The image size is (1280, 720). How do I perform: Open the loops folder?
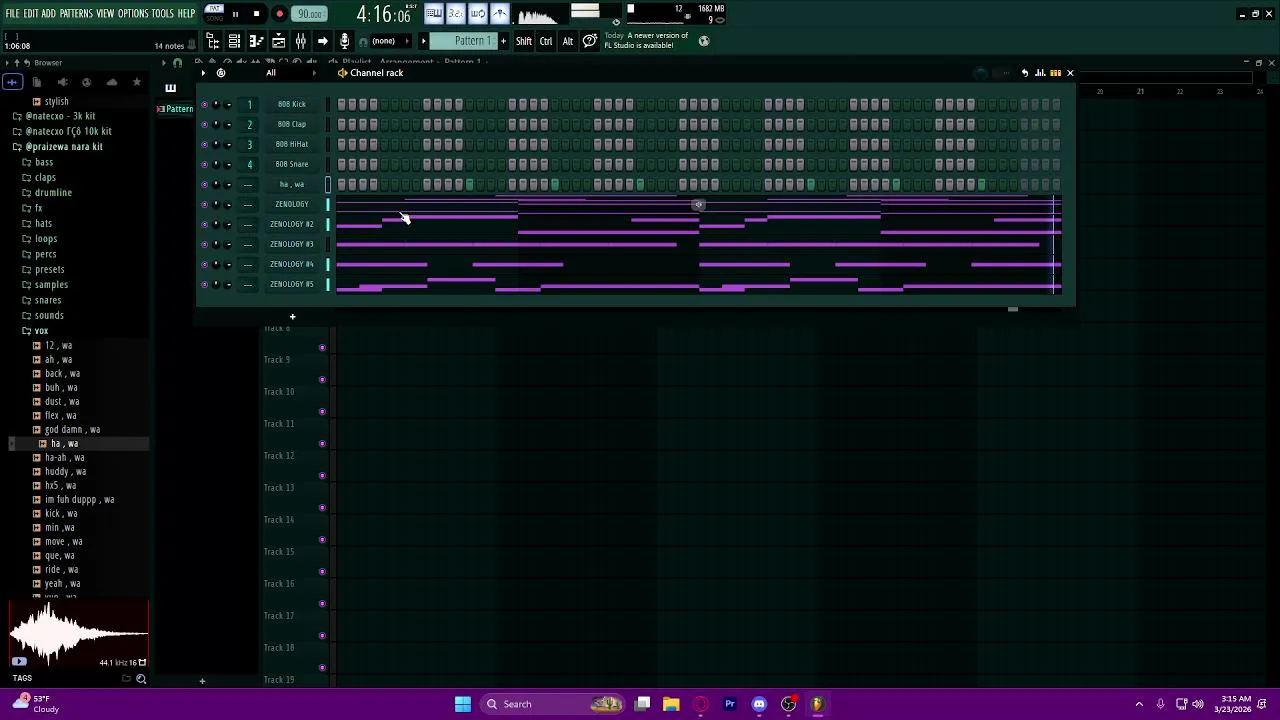point(46,239)
